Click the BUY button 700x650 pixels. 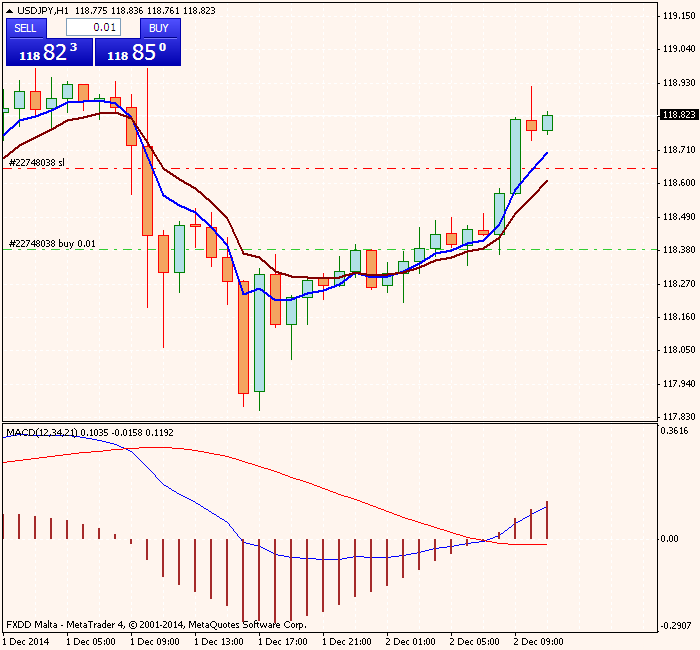pos(158,28)
